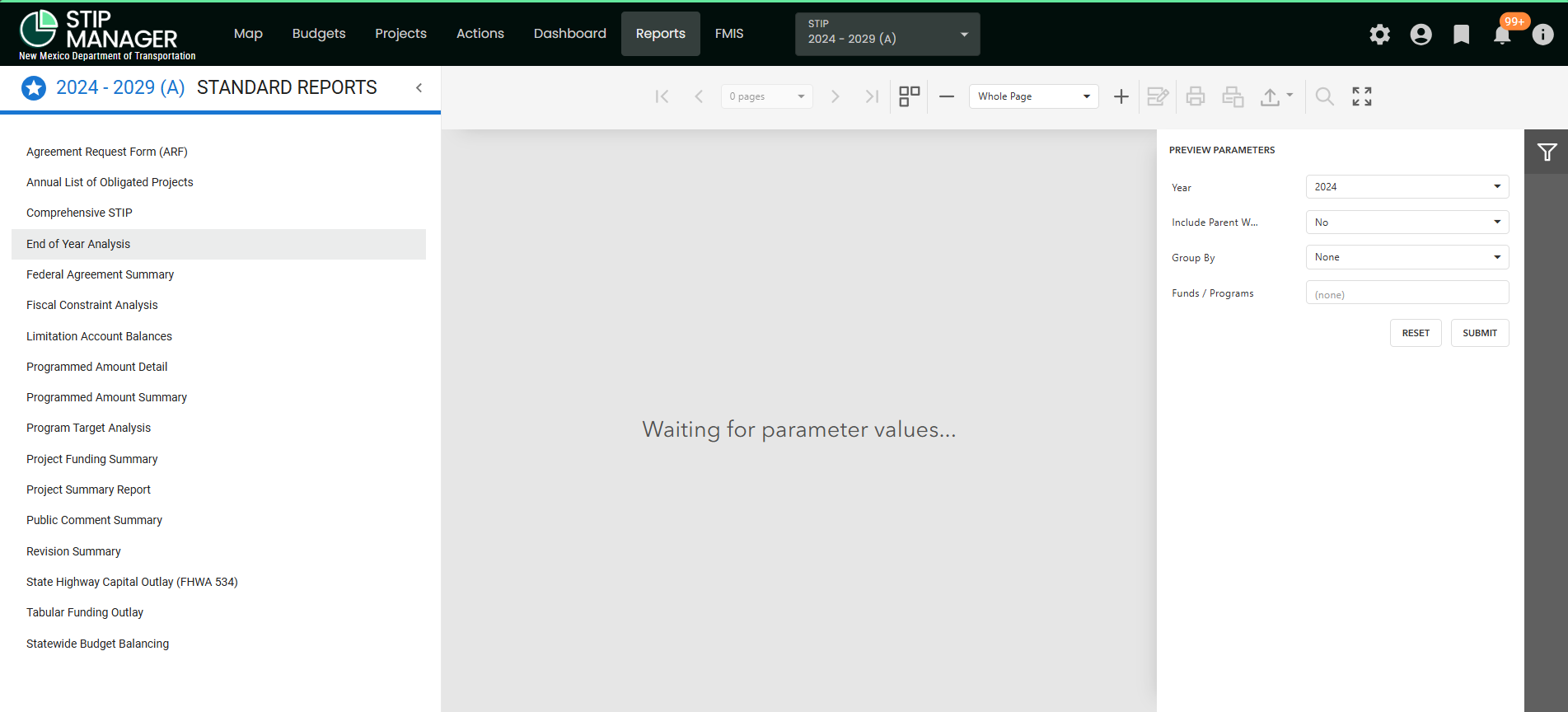Viewport: 1568px width, 712px height.
Task: Open the settings gear icon
Action: tap(1380, 34)
